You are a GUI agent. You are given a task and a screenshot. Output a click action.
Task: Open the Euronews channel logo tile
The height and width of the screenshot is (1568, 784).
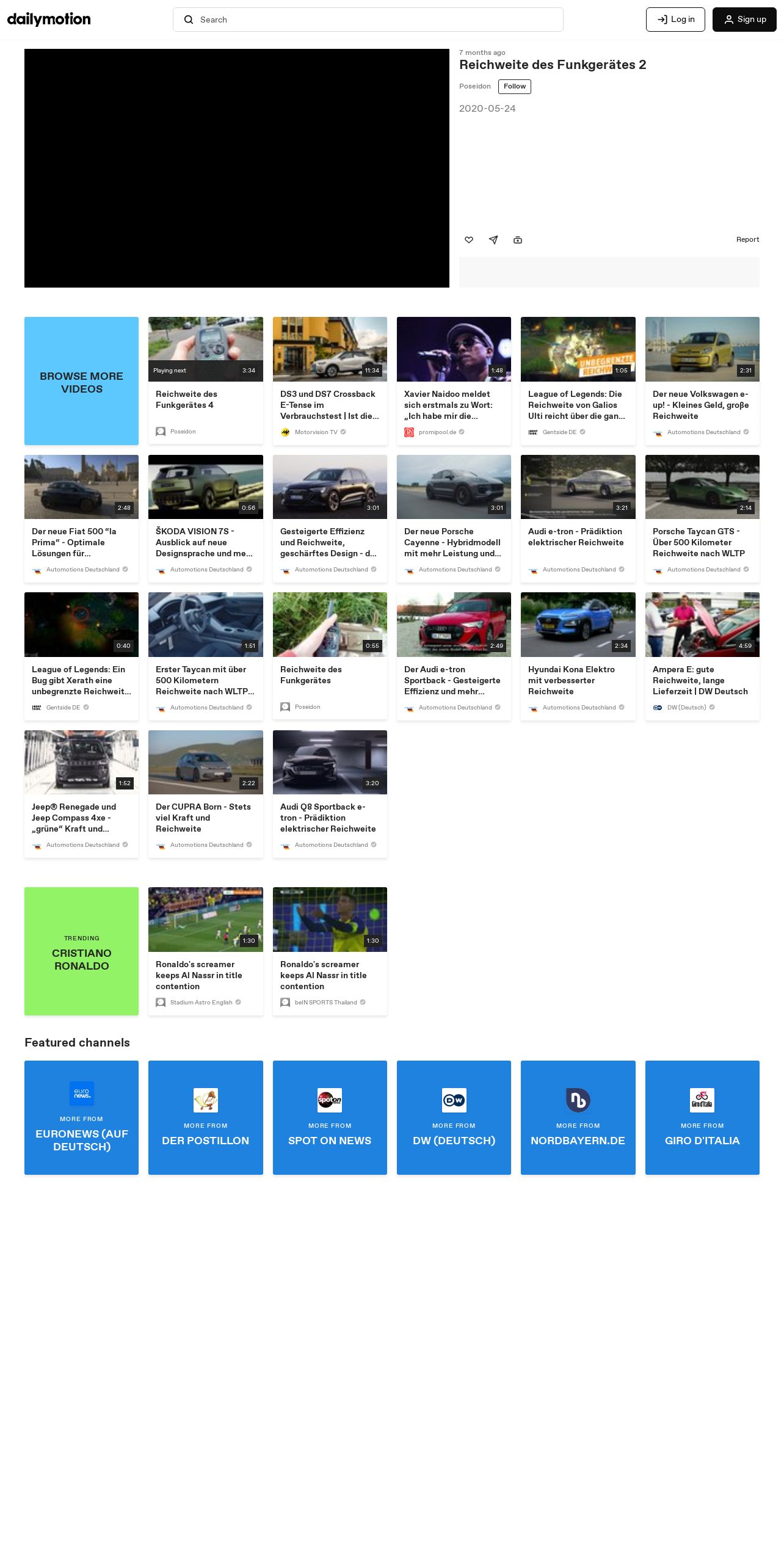point(82,1094)
